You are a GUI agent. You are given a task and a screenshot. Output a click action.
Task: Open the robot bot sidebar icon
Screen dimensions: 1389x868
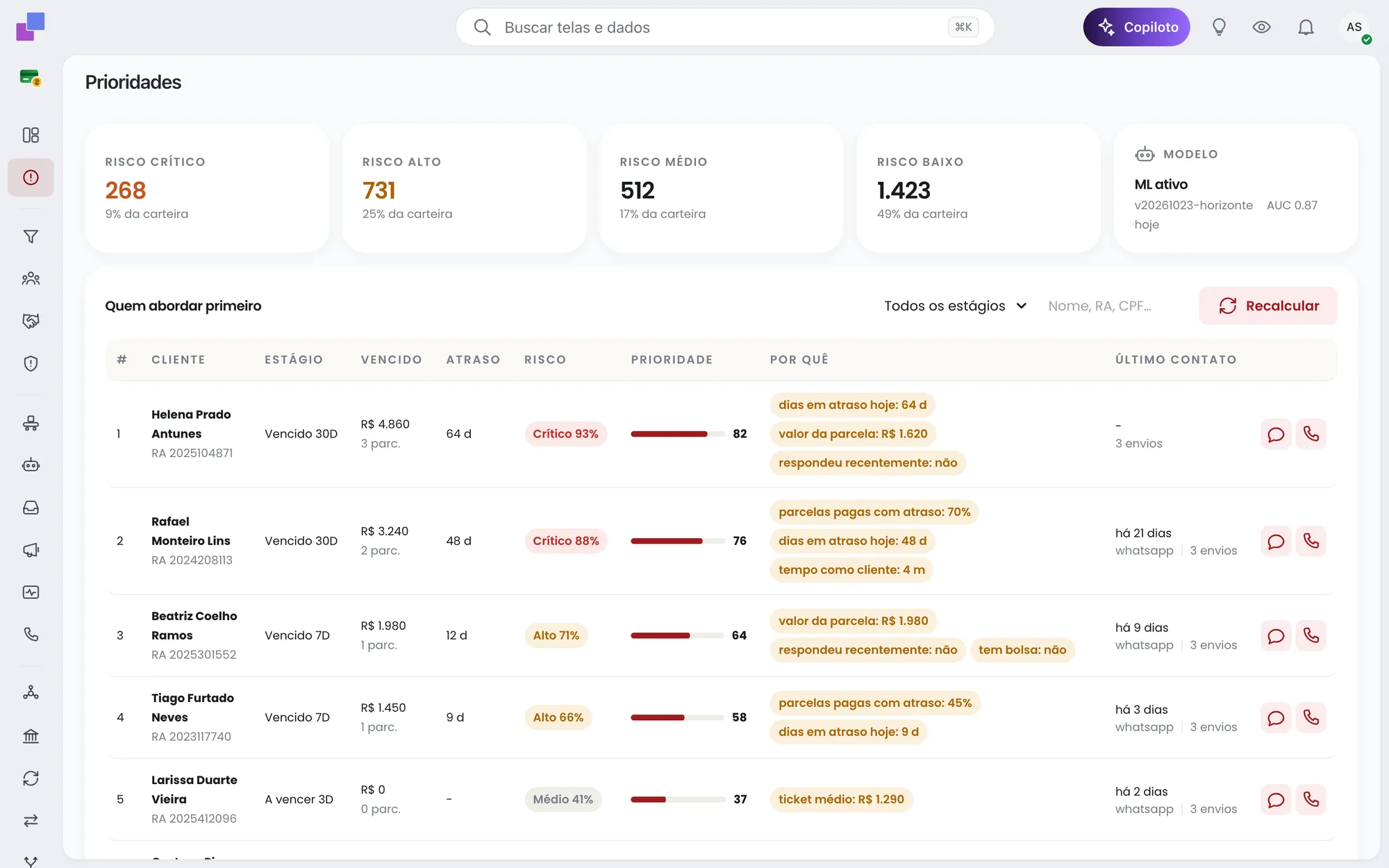[31, 465]
